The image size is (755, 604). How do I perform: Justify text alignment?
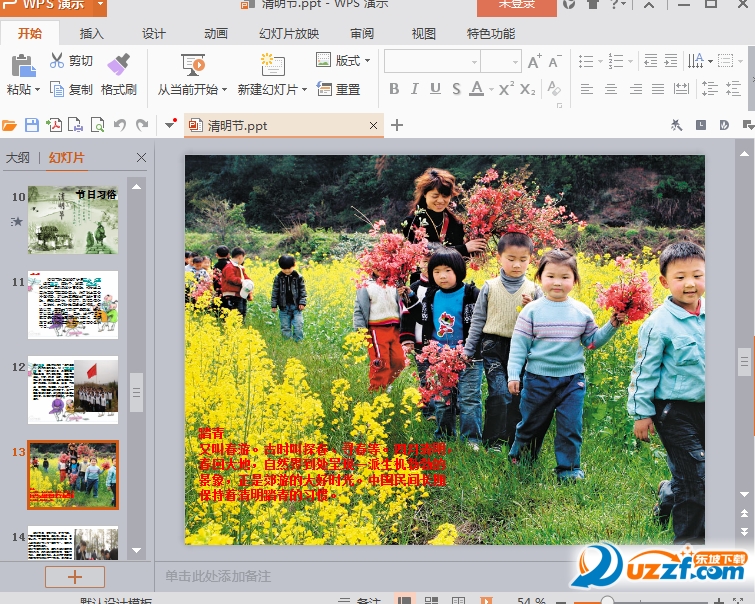(x=658, y=89)
